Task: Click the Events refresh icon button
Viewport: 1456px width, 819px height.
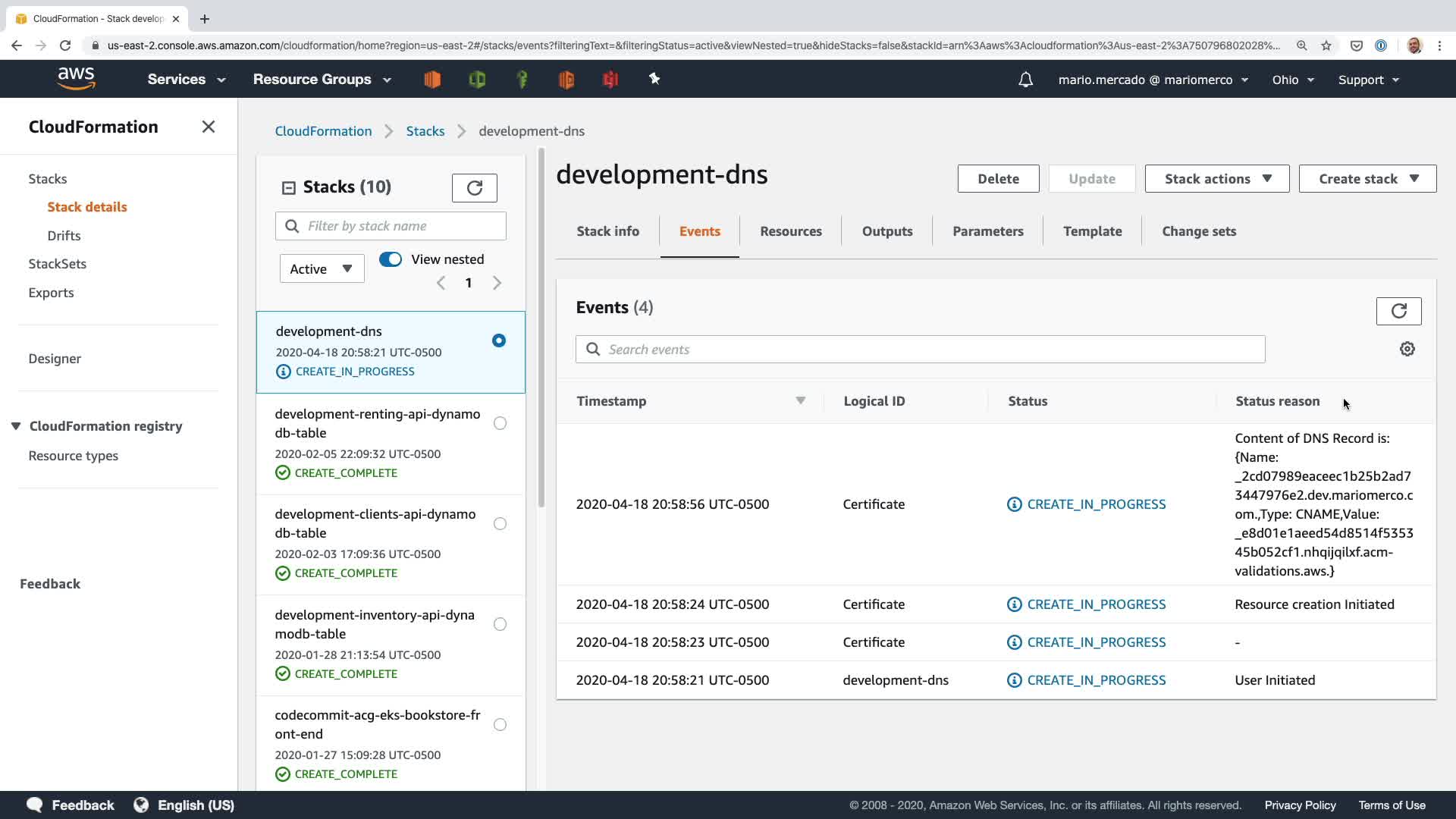Action: pyautogui.click(x=1398, y=311)
